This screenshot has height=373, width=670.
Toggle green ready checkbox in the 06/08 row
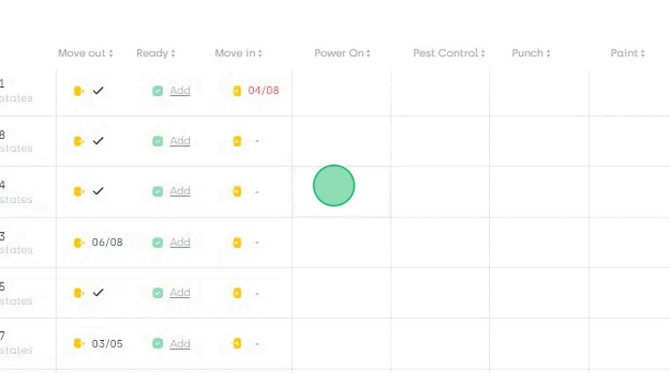[x=158, y=243]
